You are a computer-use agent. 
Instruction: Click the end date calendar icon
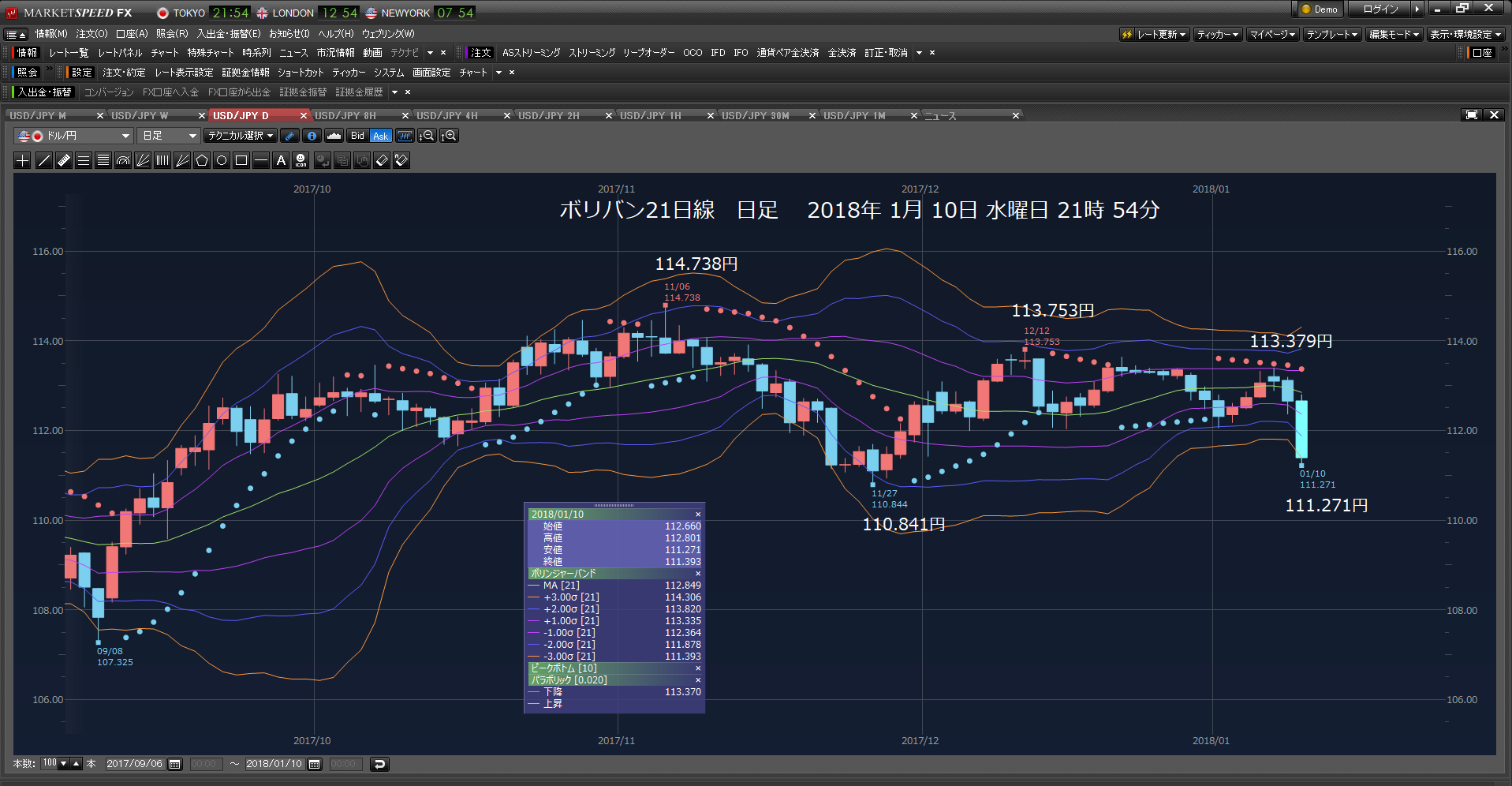click(x=315, y=764)
